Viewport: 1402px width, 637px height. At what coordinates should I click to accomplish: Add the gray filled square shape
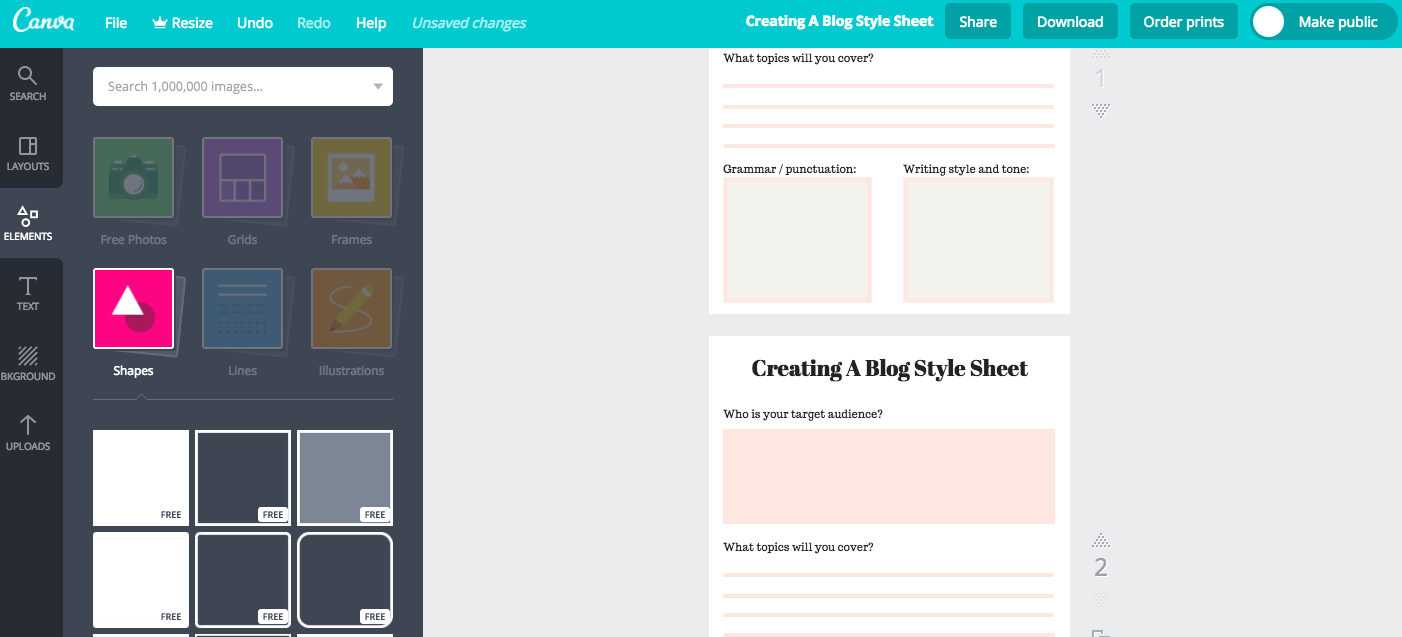[345, 478]
